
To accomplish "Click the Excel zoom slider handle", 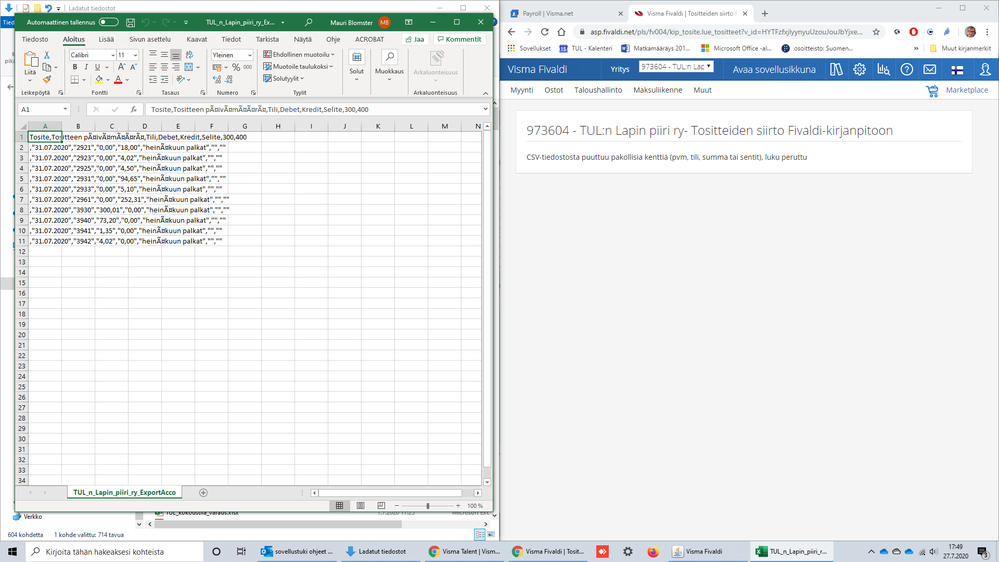I will [x=428, y=506].
